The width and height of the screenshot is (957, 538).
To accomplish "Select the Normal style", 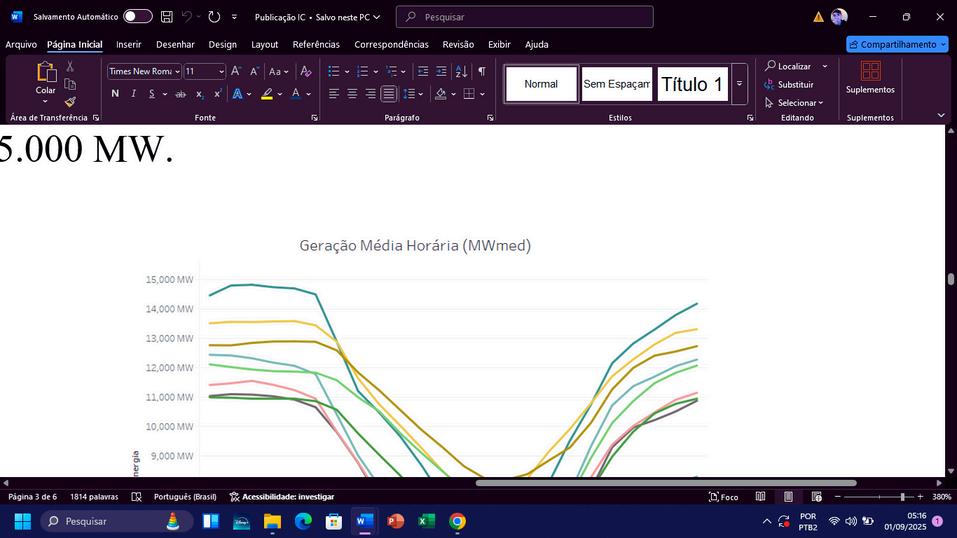I will [541, 84].
